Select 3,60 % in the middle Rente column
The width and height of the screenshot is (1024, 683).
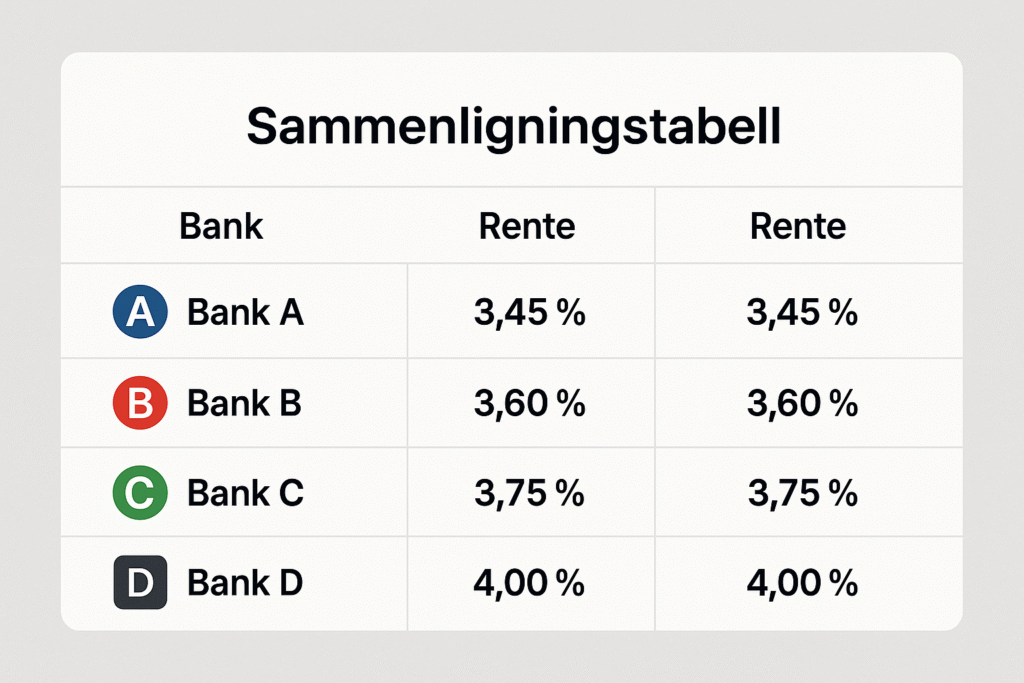tap(529, 403)
